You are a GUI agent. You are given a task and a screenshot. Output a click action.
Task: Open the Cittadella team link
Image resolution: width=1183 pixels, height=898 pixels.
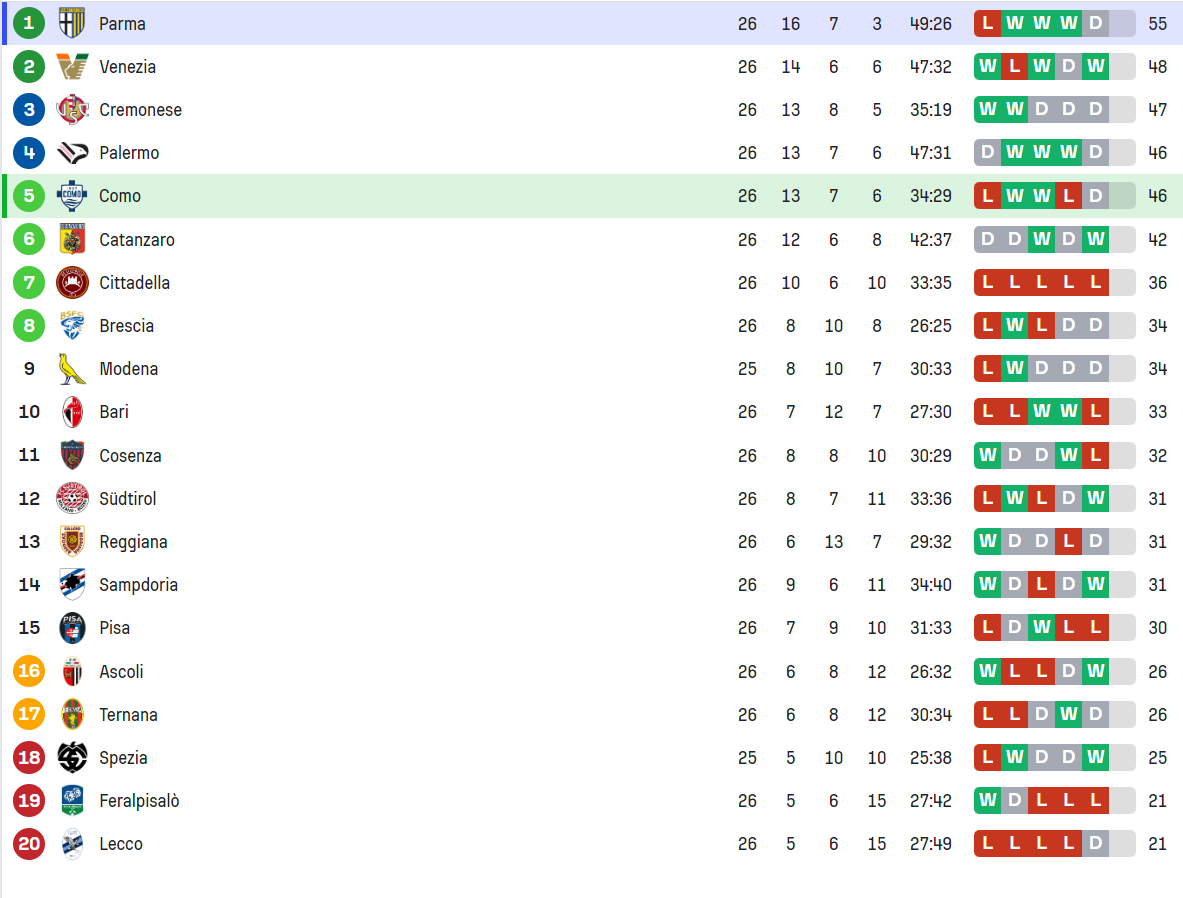[x=134, y=283]
